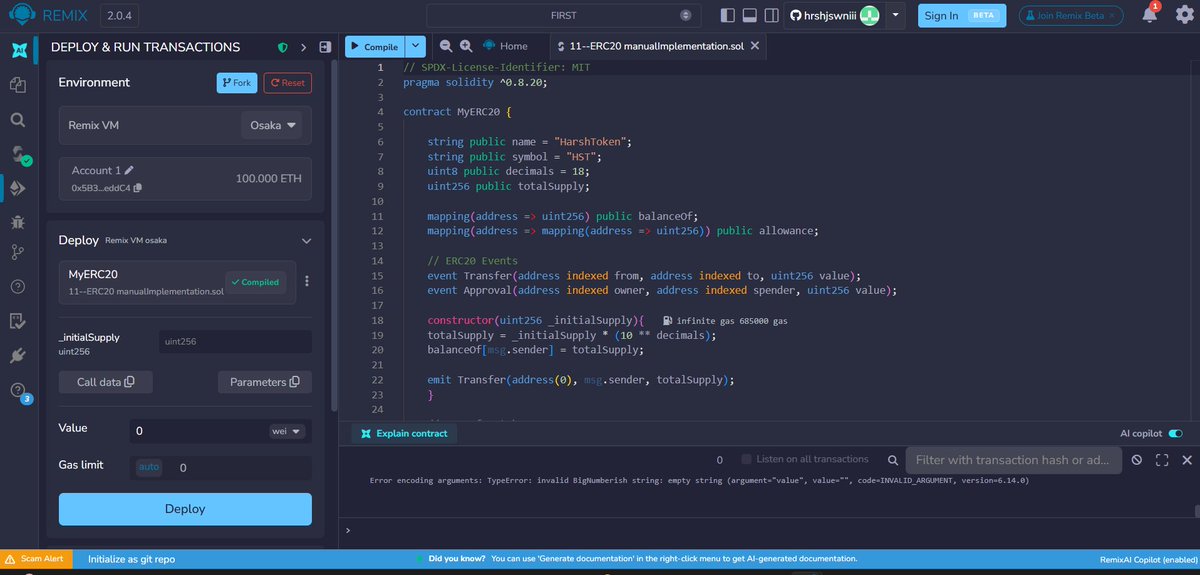
Task: Open MyERC20 contract three-dot menu
Action: [x=307, y=282]
